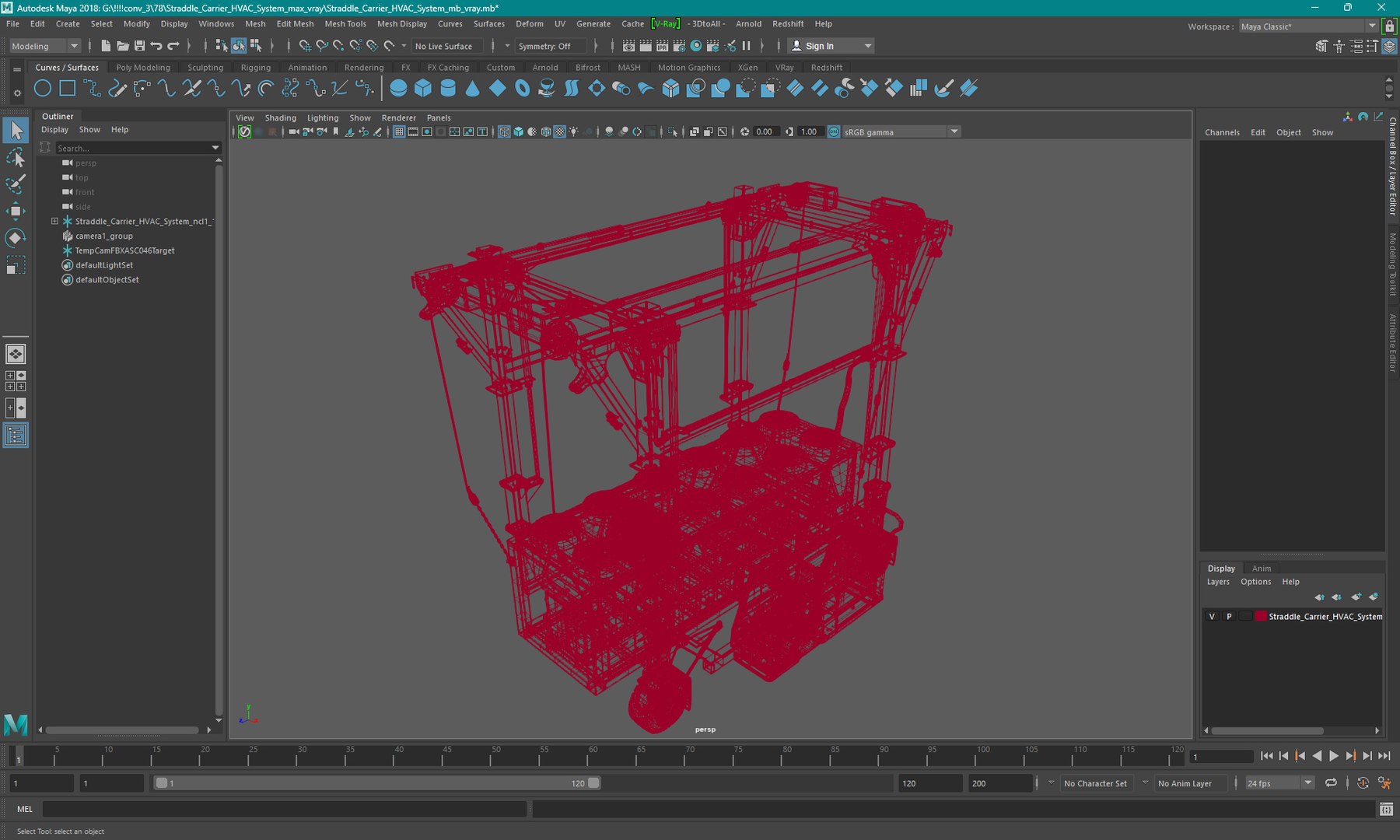Click the polygon cube shelf icon
The image size is (1400, 840).
point(423,89)
